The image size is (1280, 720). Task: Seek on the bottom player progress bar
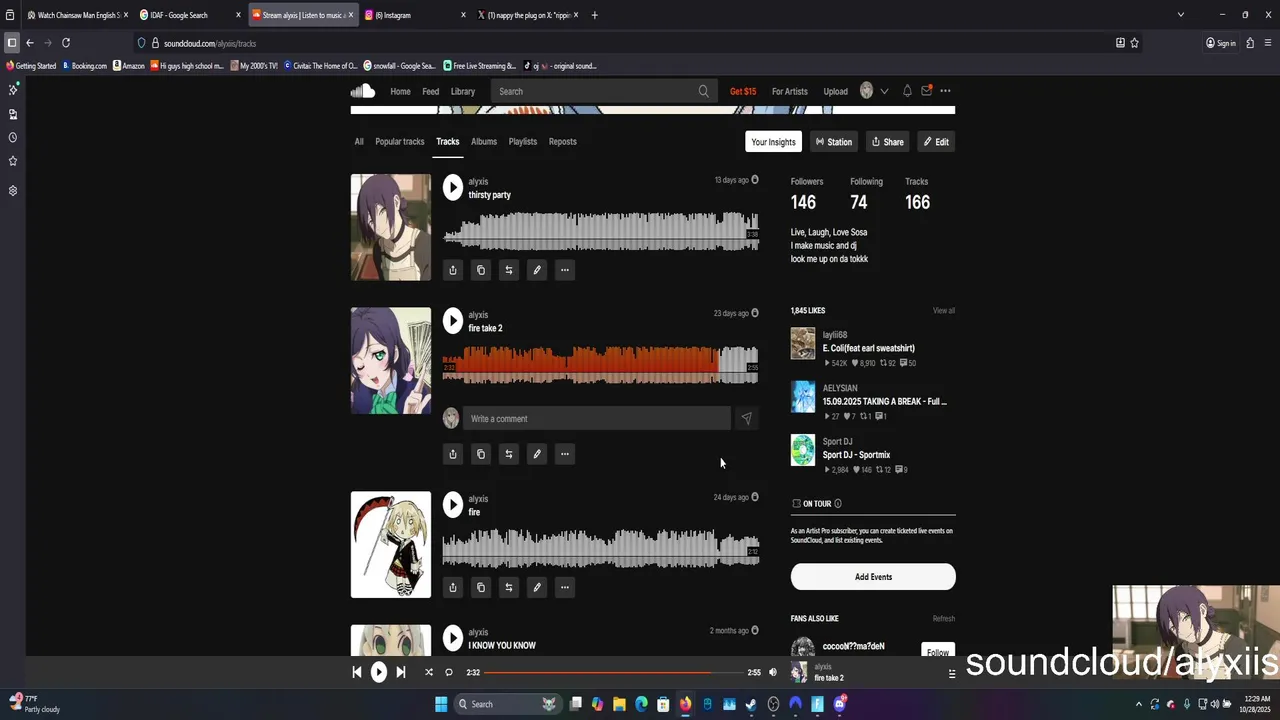613,672
